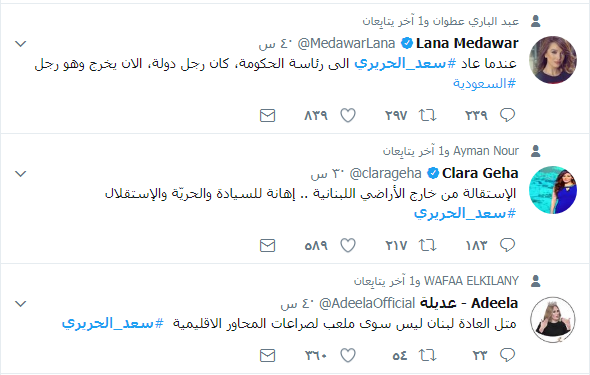This screenshot has width=590, height=375.
Task: Reply to Adeela's tweet
Action: 507,355
